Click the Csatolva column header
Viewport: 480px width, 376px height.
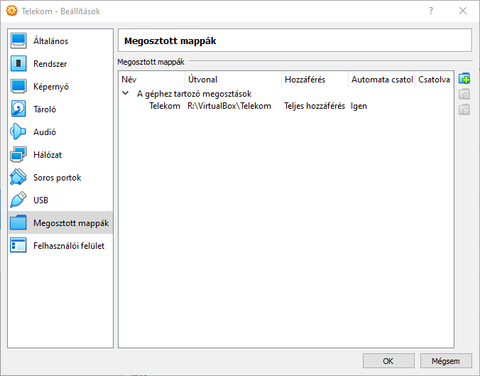click(x=434, y=79)
